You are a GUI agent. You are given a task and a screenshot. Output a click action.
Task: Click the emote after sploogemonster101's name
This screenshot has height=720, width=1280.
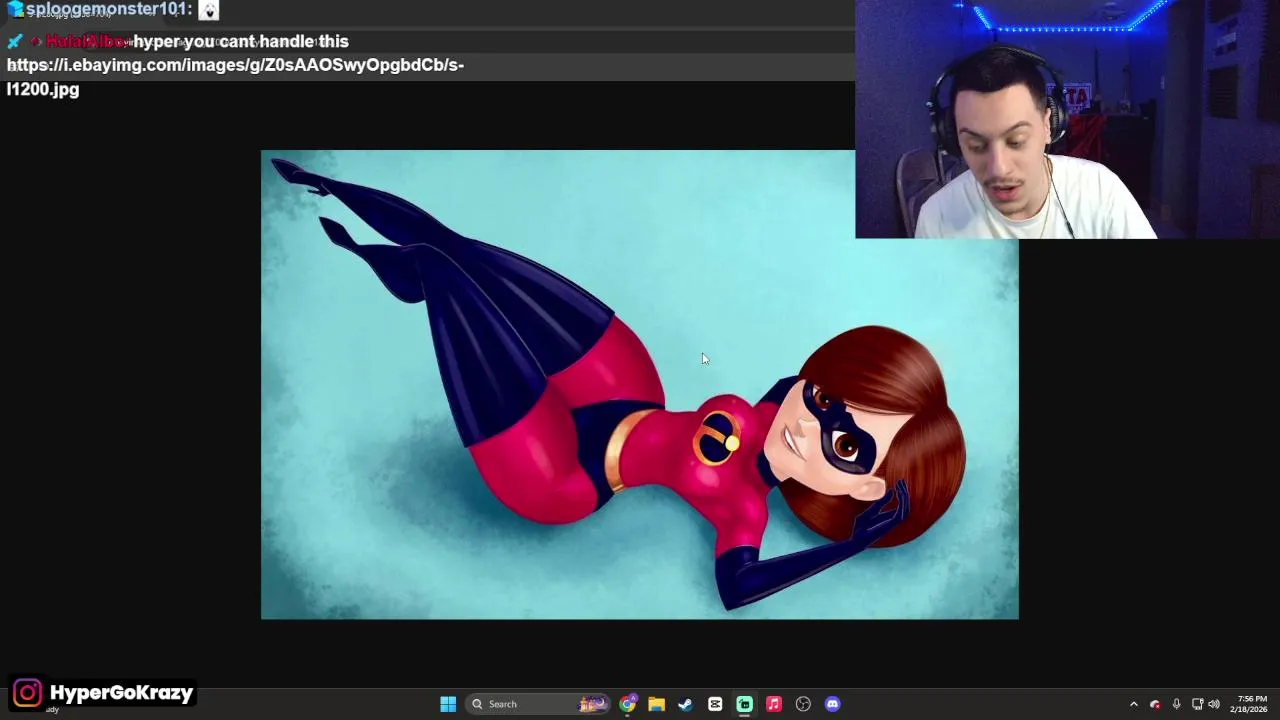[x=209, y=10]
